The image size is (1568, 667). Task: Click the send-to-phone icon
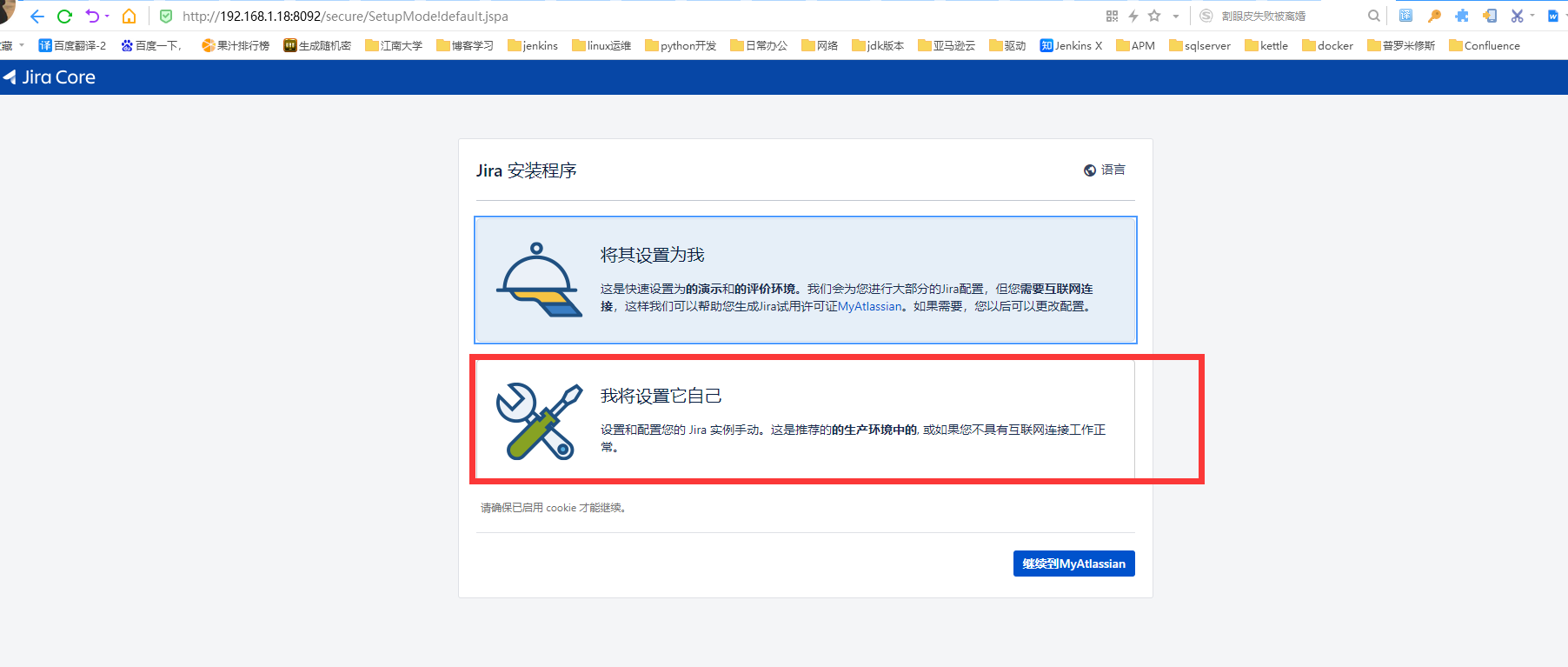click(1490, 16)
